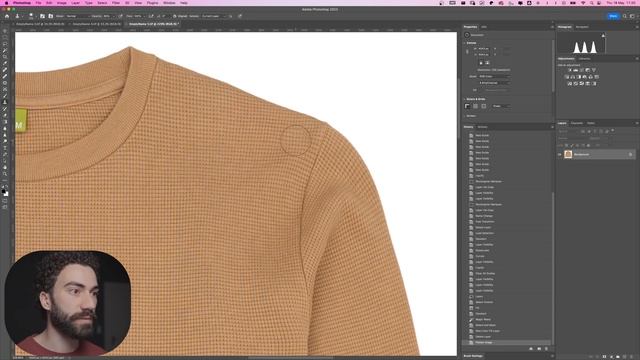Switch to the Channels tab
Image resolution: width=640 pixels, height=360 pixels.
click(577, 123)
